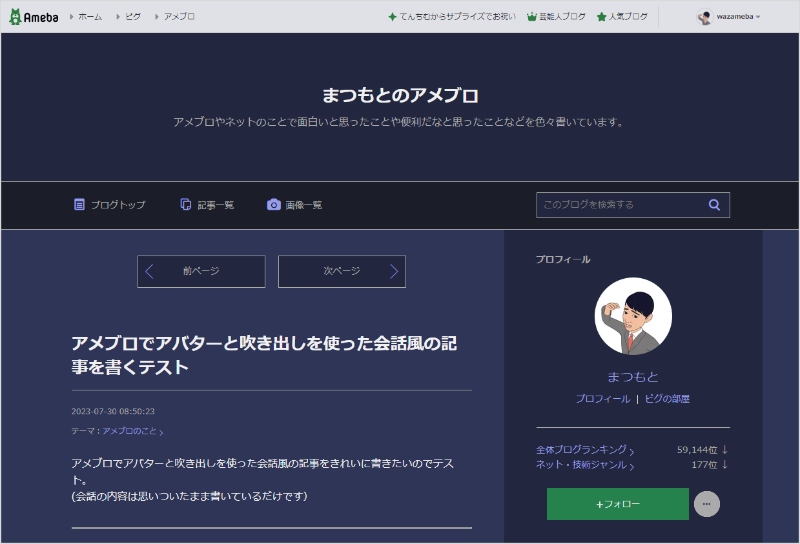Go to 前ページ

(201, 271)
